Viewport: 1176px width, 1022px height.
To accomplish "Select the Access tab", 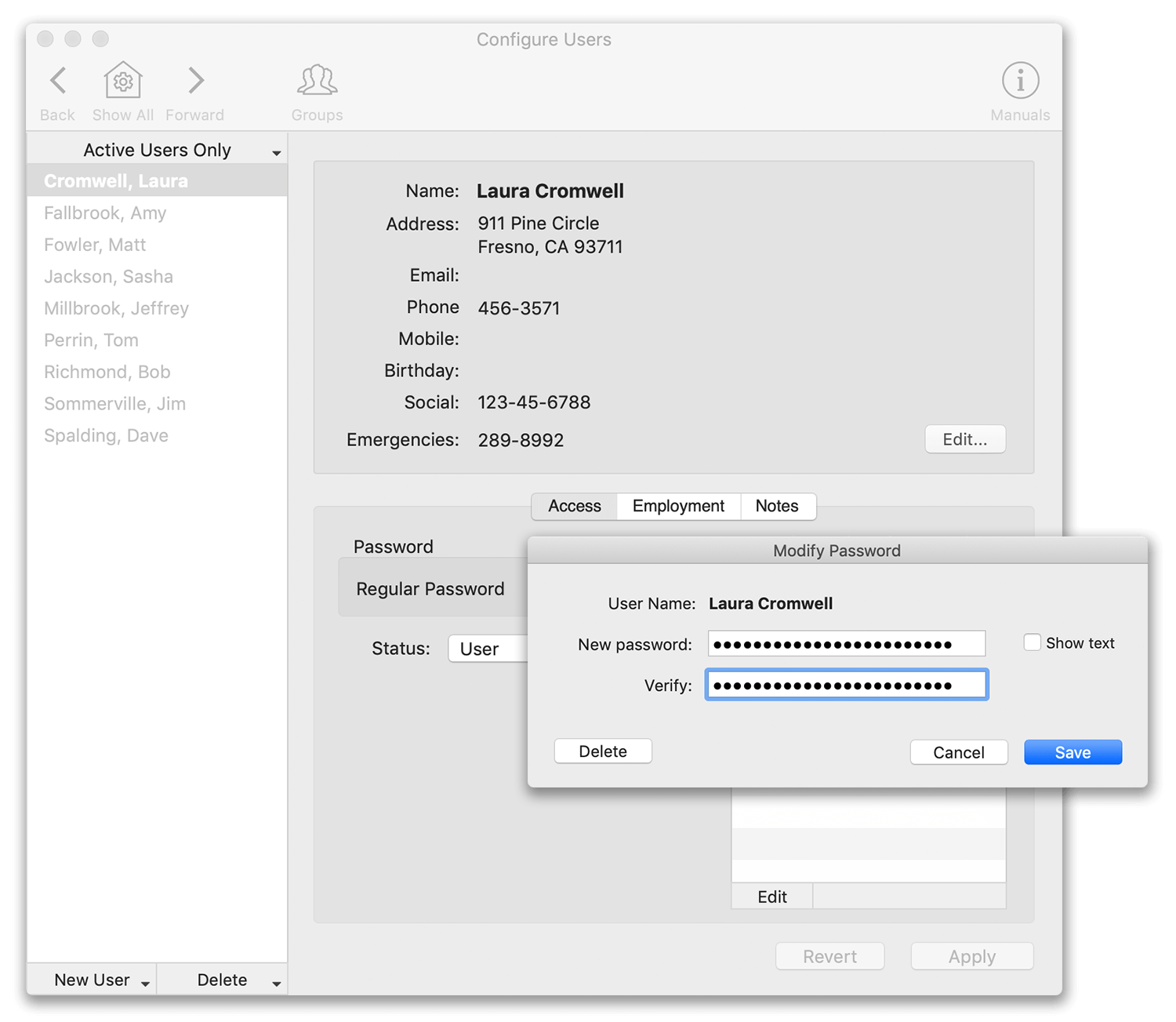I will [x=575, y=507].
